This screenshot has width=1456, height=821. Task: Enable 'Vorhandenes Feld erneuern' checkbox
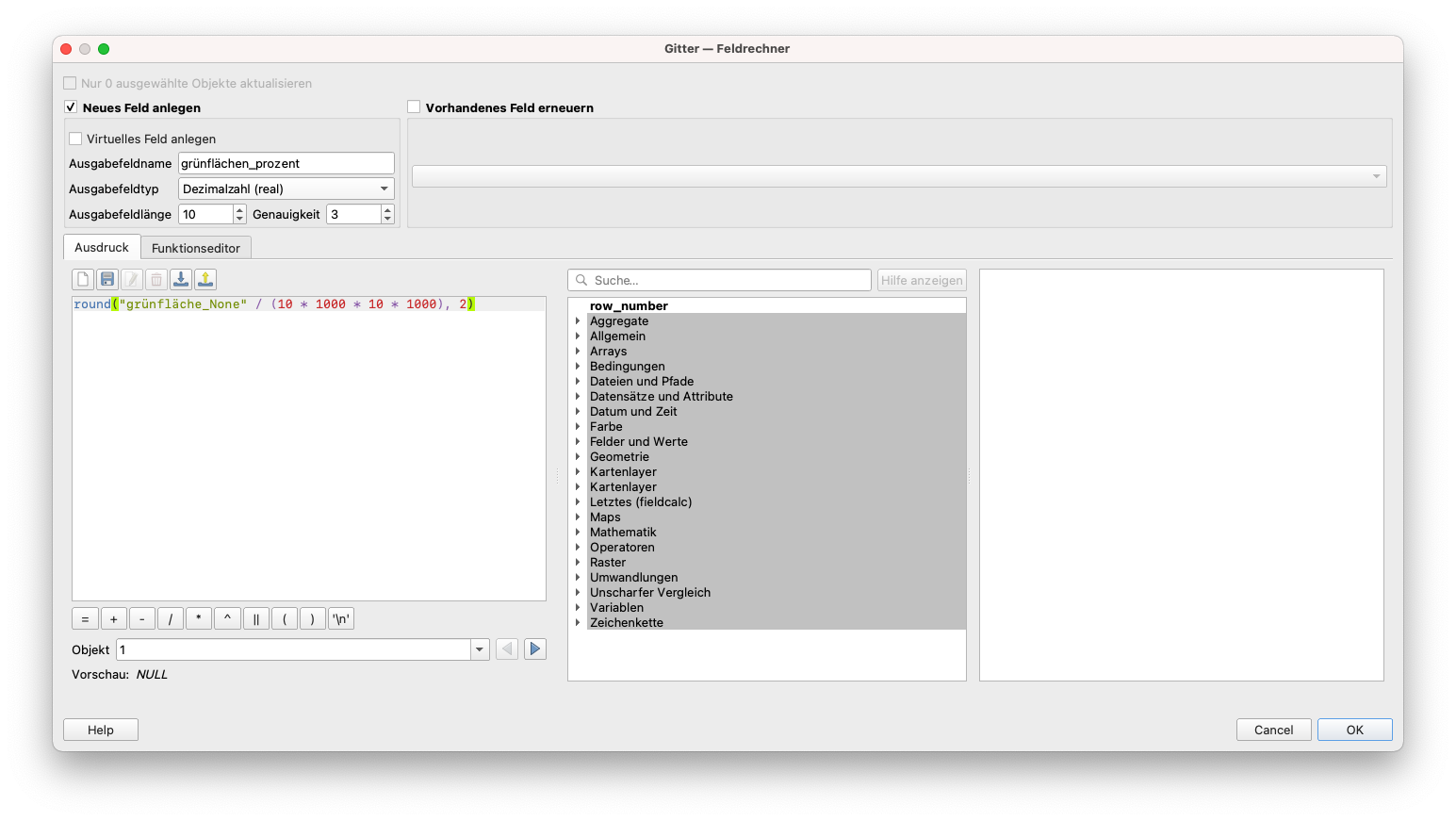(x=414, y=107)
